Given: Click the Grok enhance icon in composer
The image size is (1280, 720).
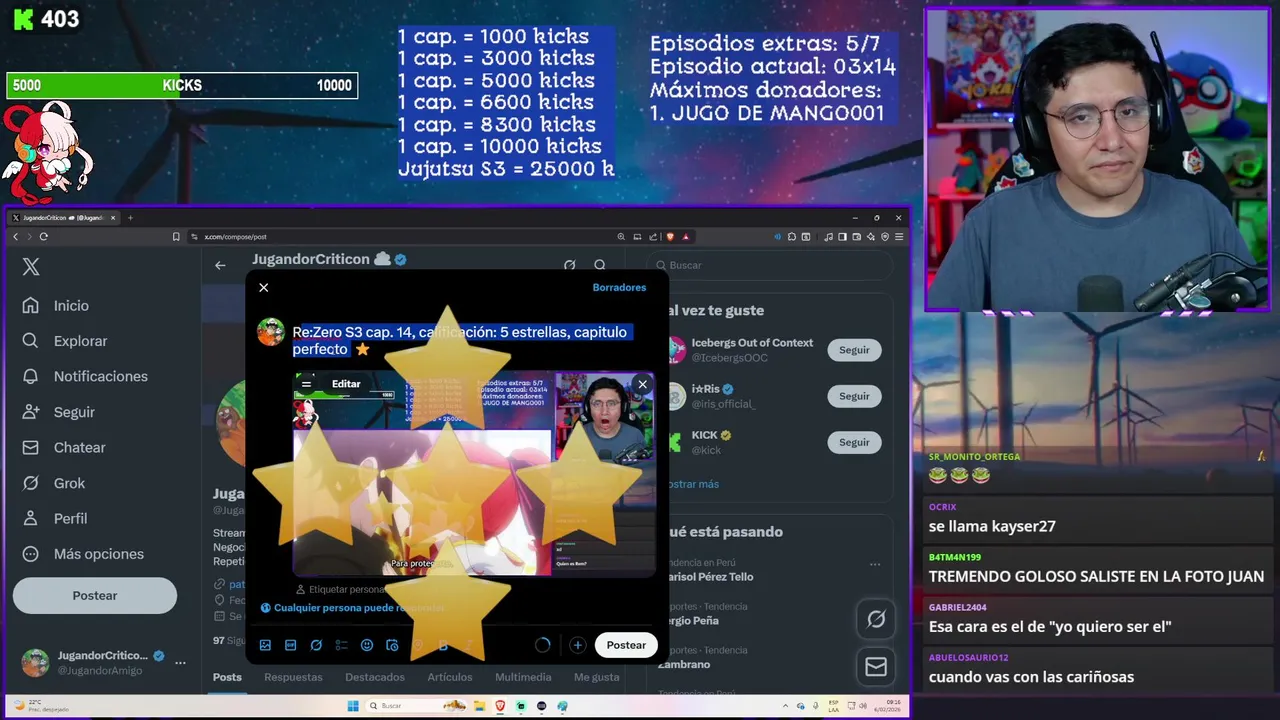Looking at the screenshot, I should point(316,645).
